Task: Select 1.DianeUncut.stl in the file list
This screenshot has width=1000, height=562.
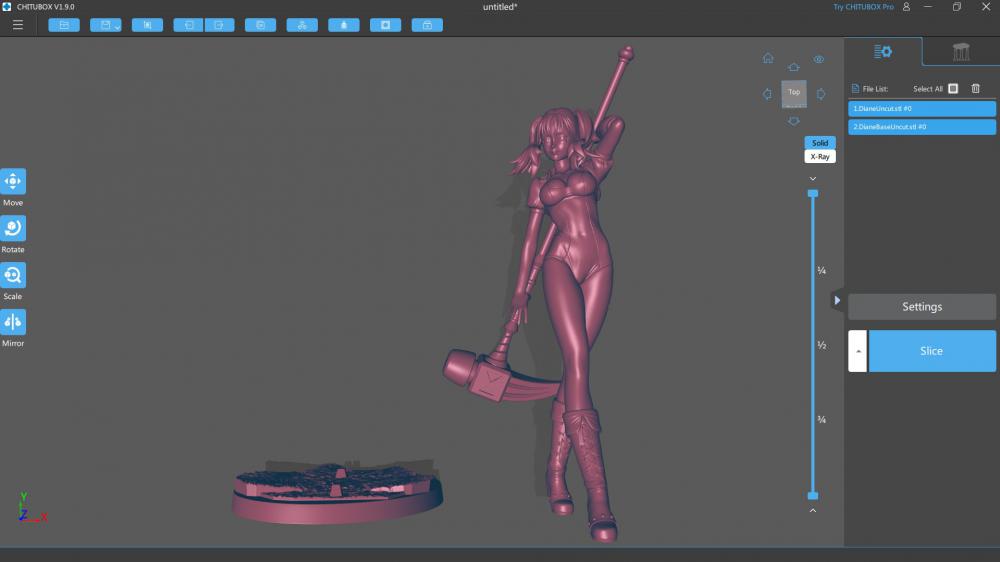Action: coord(922,108)
